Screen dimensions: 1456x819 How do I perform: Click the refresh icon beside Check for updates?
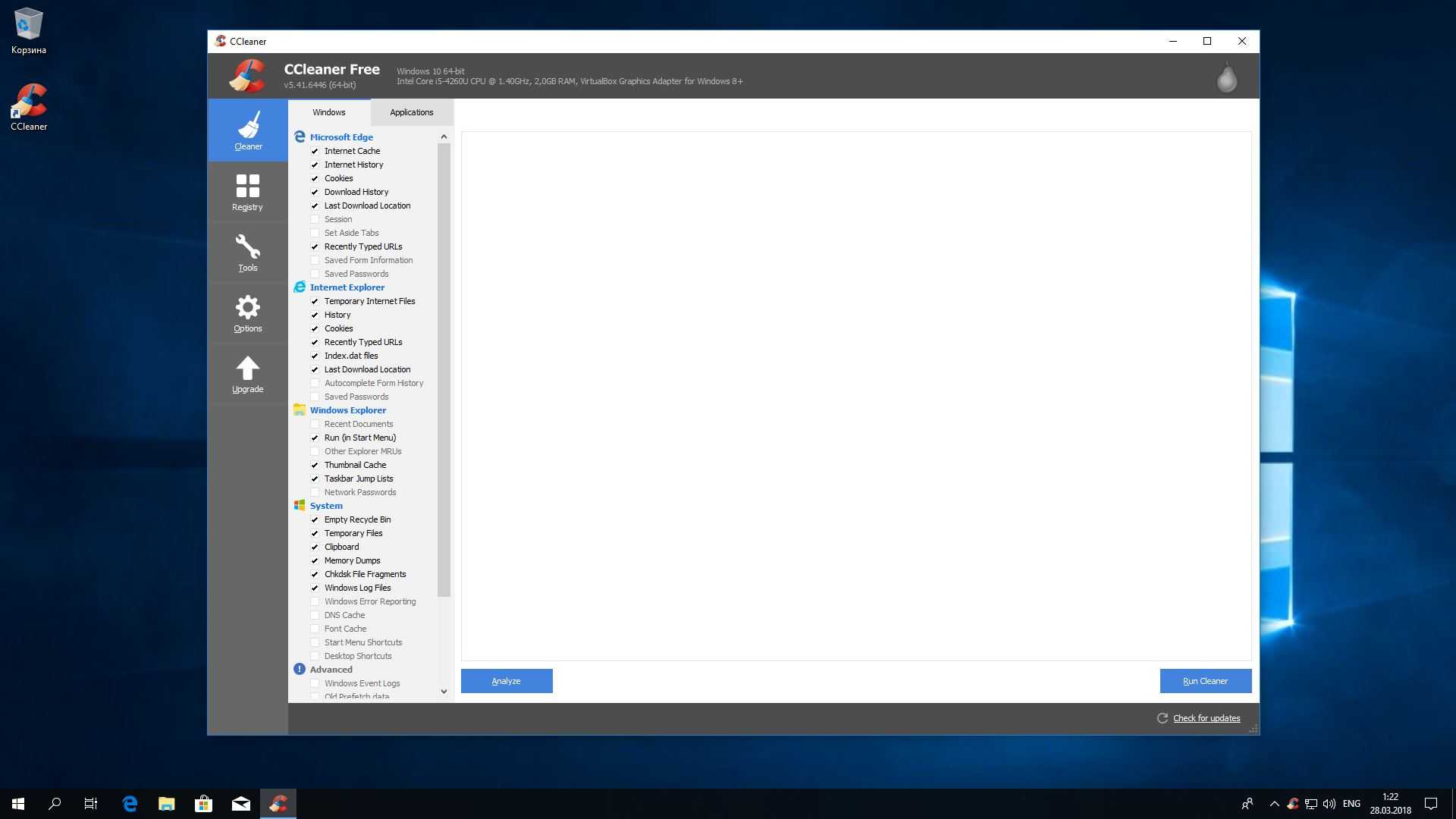pos(1162,718)
